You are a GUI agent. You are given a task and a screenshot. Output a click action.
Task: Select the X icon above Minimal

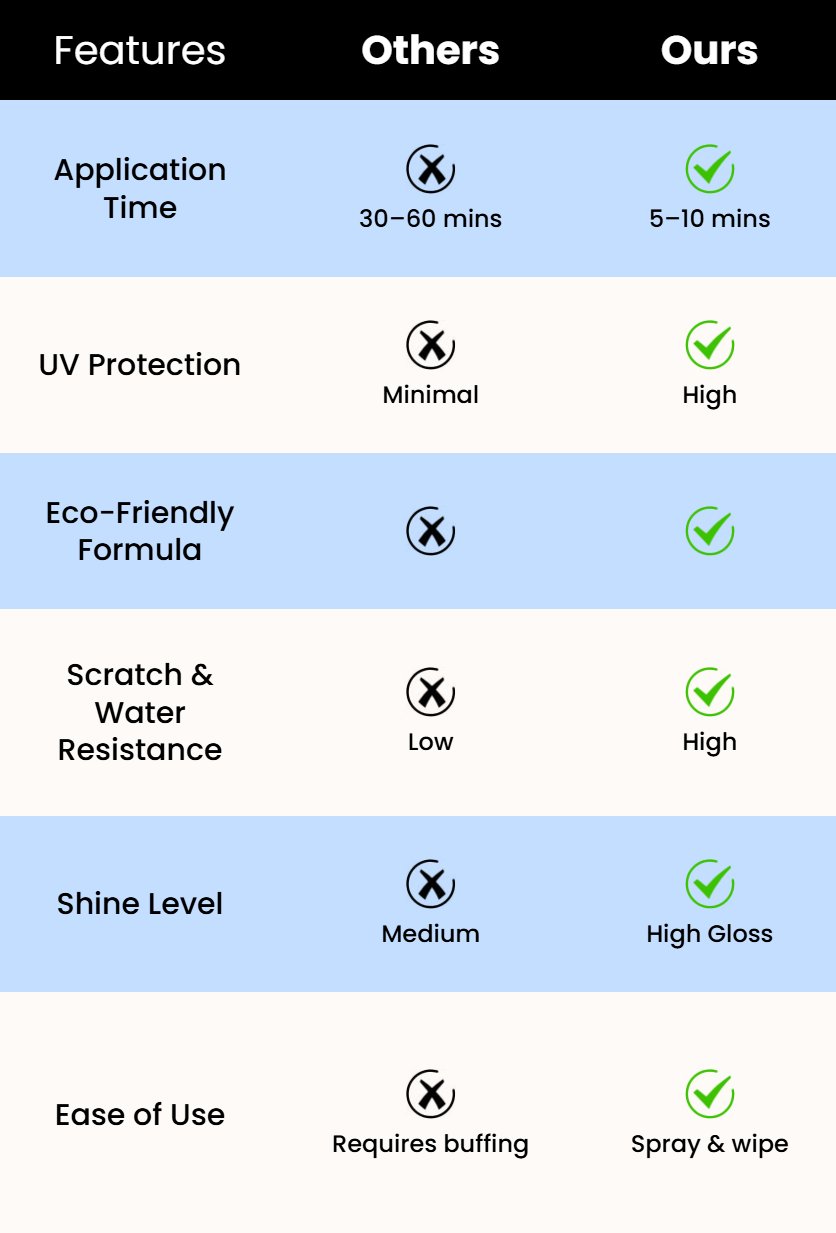431,345
